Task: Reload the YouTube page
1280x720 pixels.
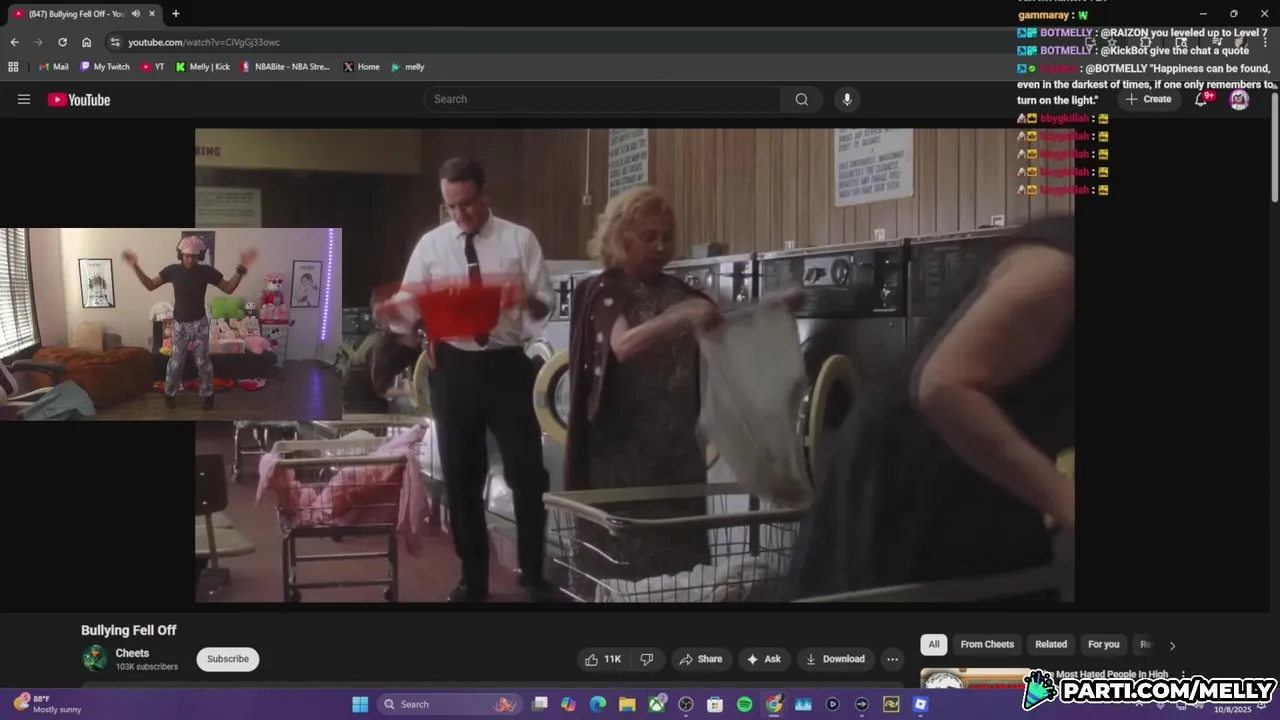Action: coord(62,42)
